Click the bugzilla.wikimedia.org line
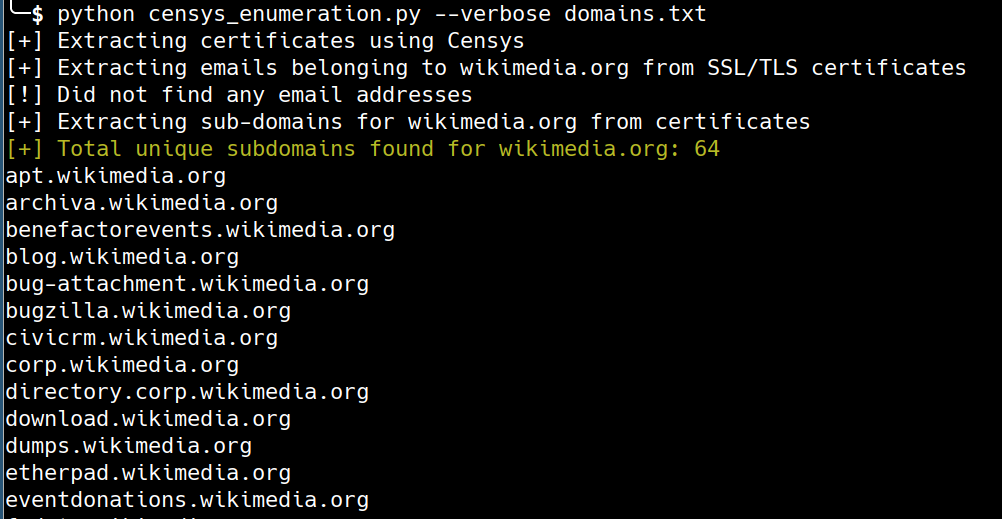This screenshot has width=1002, height=519. tap(148, 311)
